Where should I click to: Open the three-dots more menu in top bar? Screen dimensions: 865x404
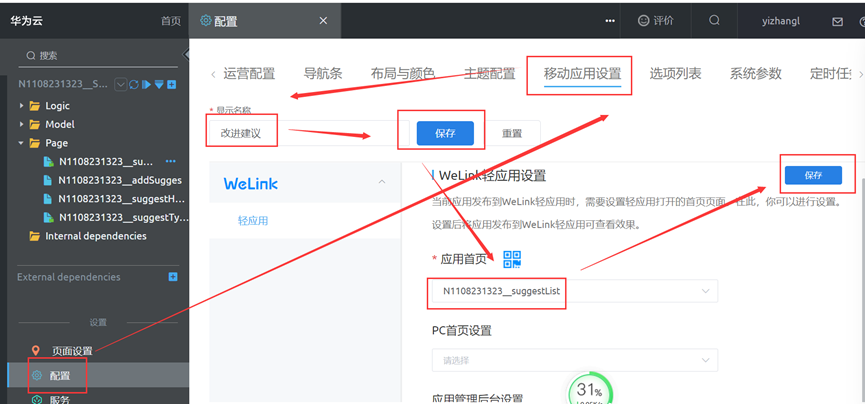(610, 21)
